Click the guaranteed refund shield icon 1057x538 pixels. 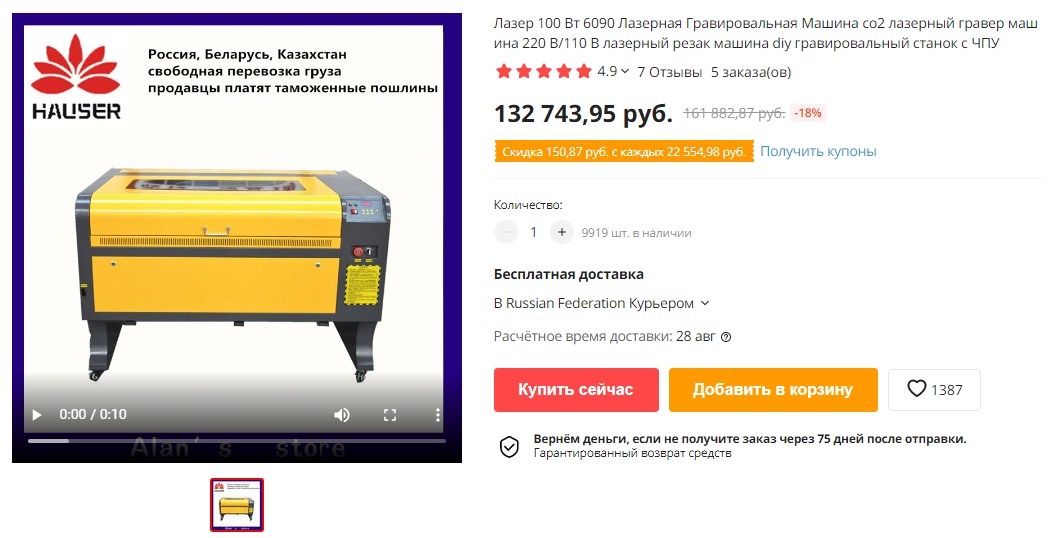[509, 446]
